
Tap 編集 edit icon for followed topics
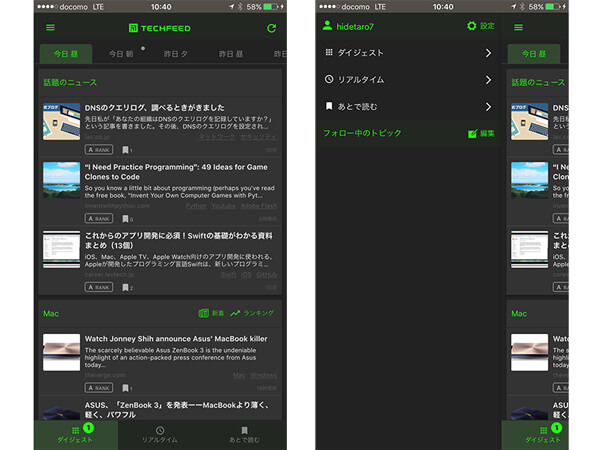tap(473, 134)
